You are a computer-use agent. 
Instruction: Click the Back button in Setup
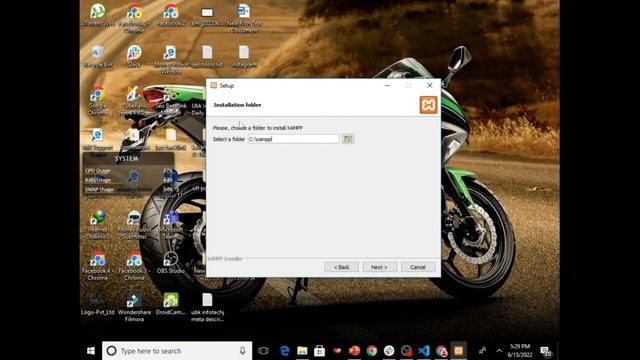tap(341, 267)
